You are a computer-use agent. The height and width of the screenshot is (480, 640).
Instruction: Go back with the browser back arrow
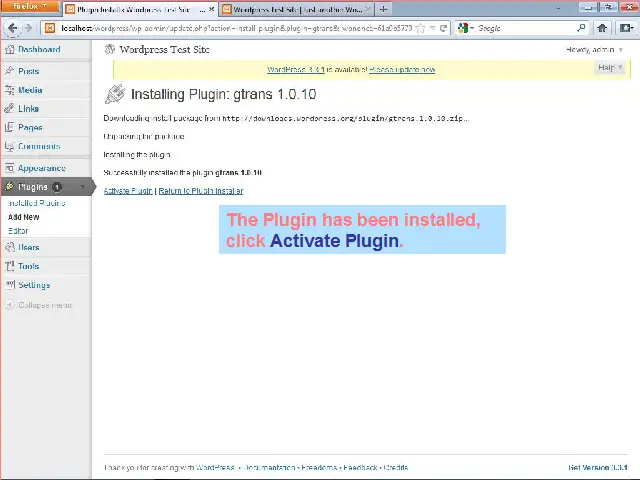click(13, 28)
